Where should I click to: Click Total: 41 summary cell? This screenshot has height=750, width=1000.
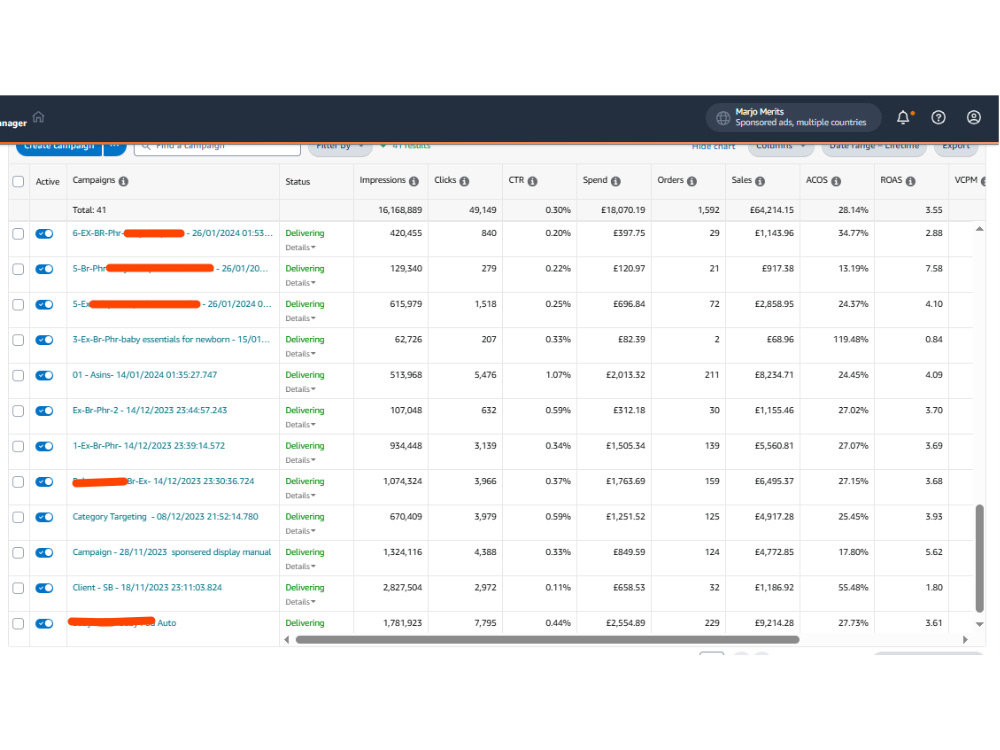[x=89, y=210]
